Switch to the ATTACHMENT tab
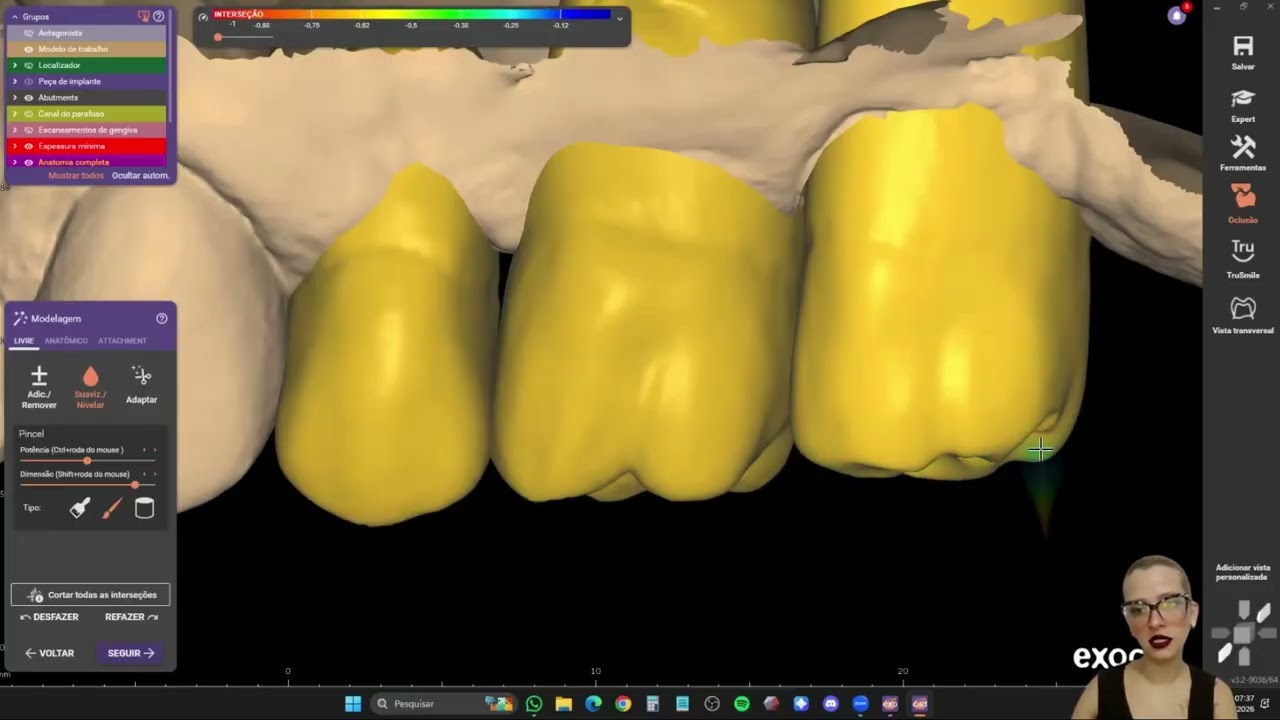 click(x=122, y=341)
